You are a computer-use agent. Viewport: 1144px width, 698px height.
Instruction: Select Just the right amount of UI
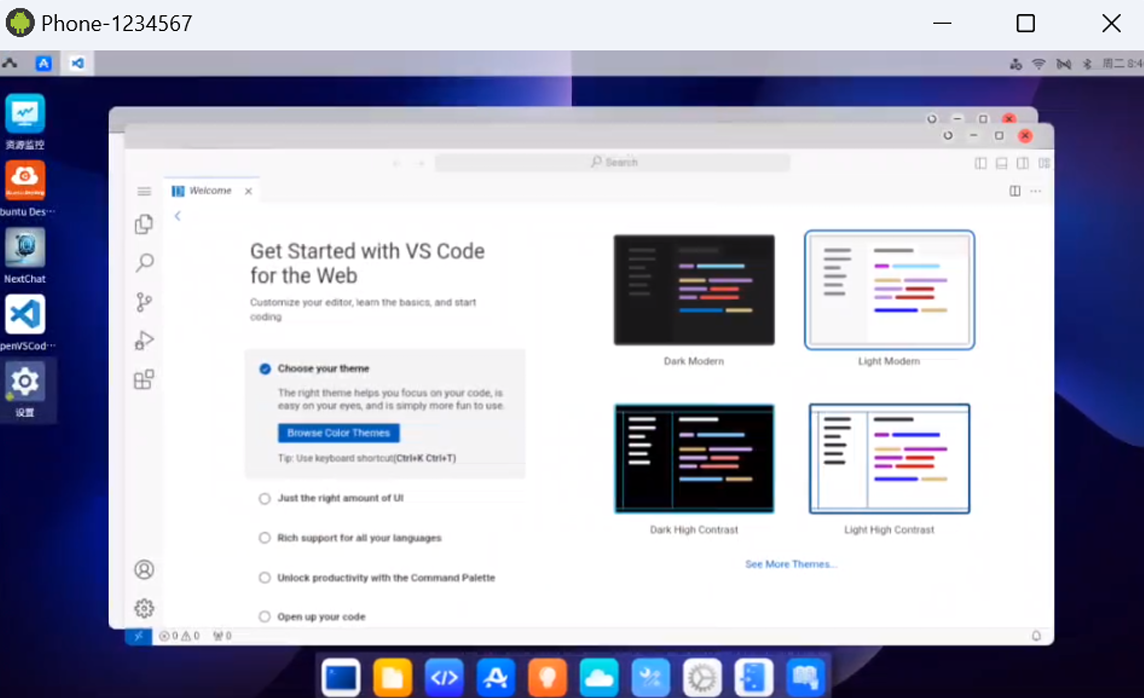coord(340,498)
